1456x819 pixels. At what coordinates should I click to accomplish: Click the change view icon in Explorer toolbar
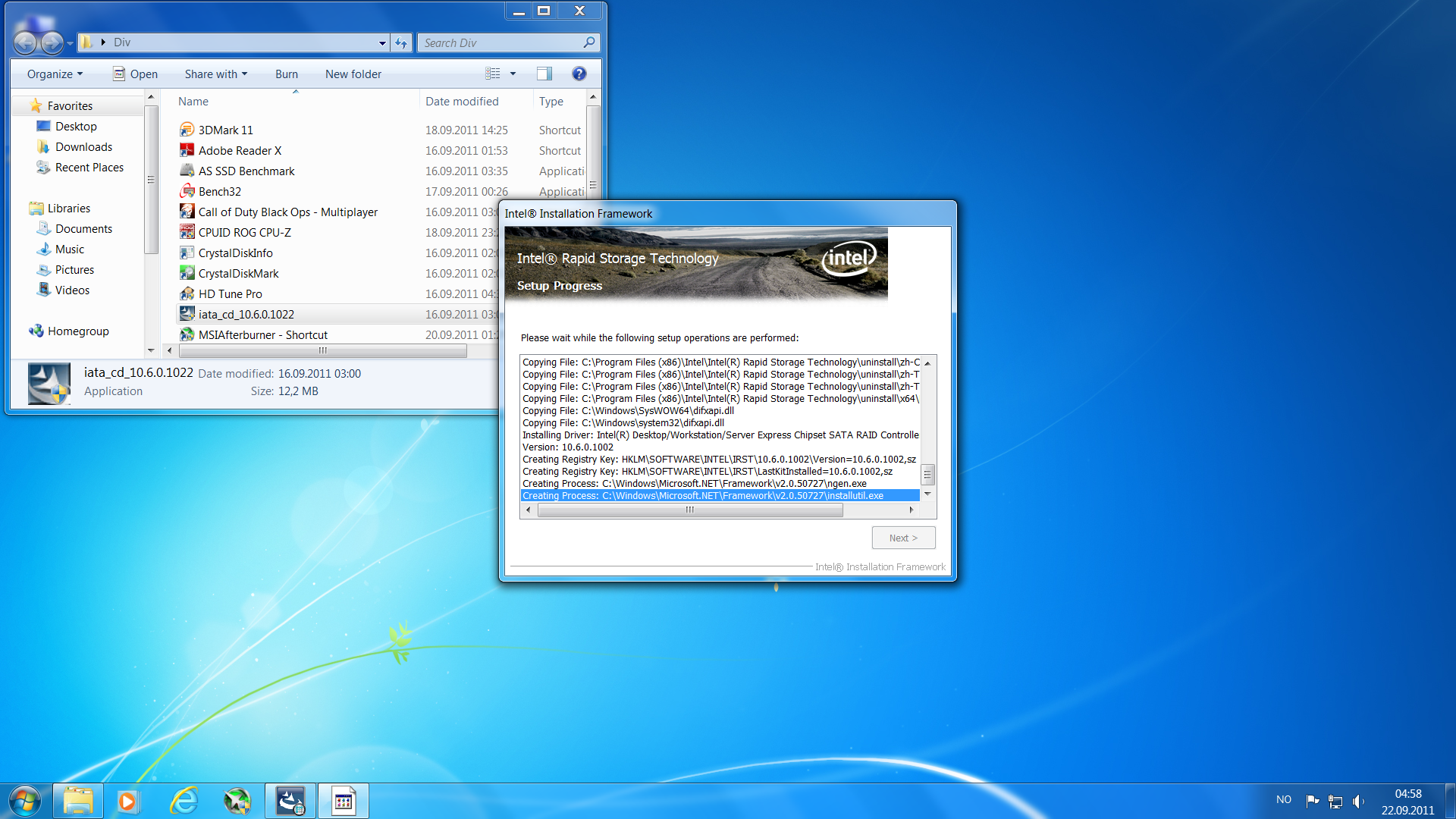pyautogui.click(x=493, y=74)
